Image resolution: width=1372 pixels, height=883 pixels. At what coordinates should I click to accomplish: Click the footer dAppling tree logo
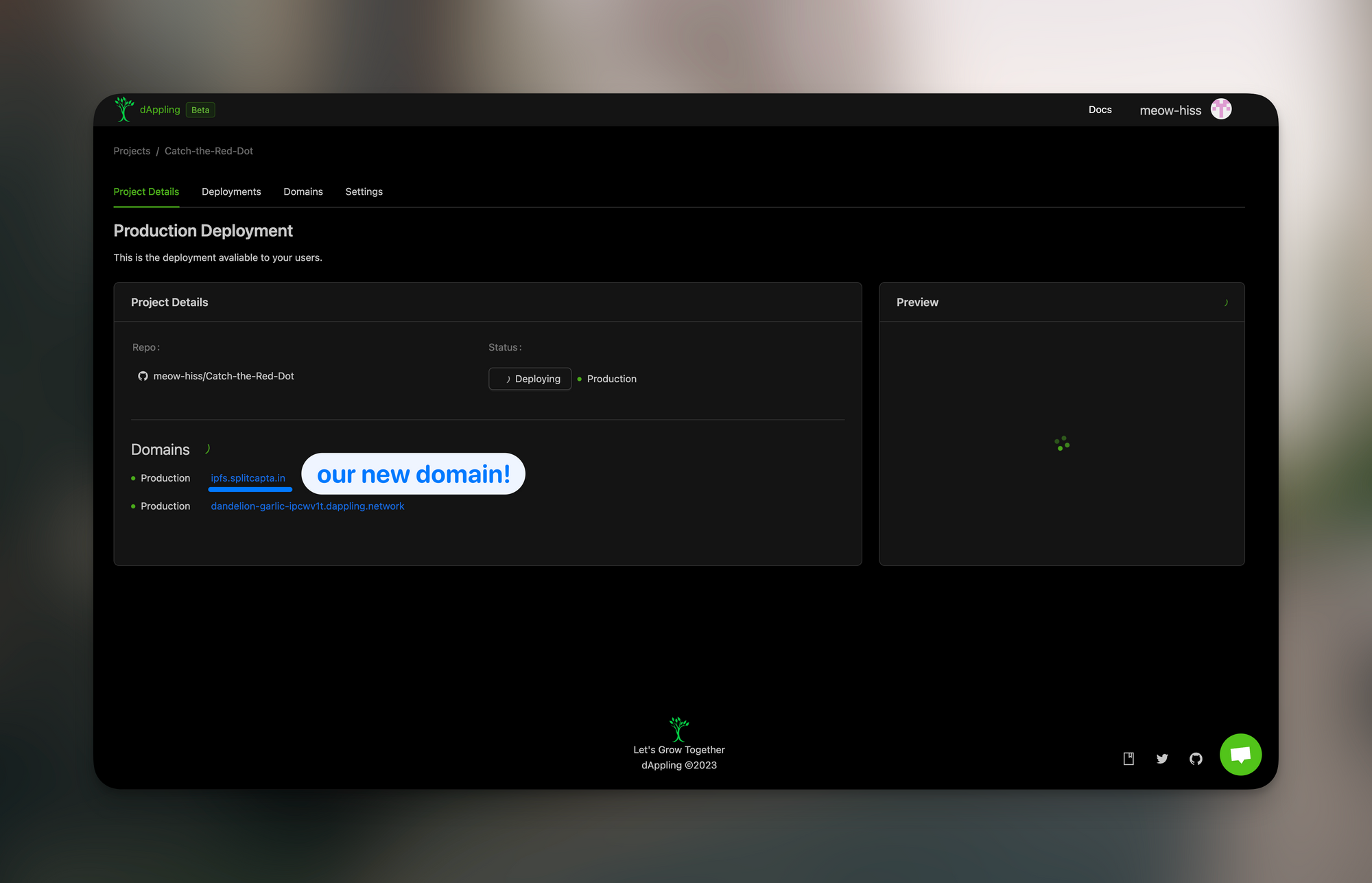pos(678,729)
